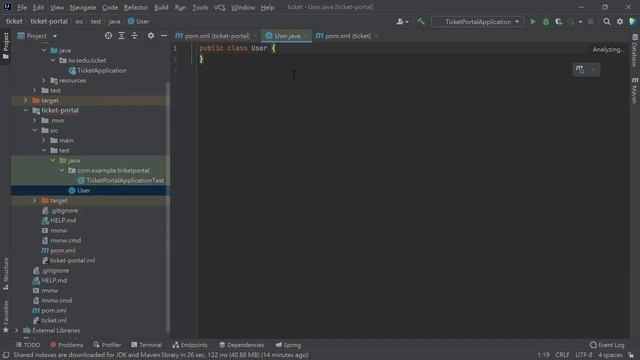Viewport: 640px width, 360px height.
Task: Collapse the ticket-portal module folder
Action: pos(26,110)
